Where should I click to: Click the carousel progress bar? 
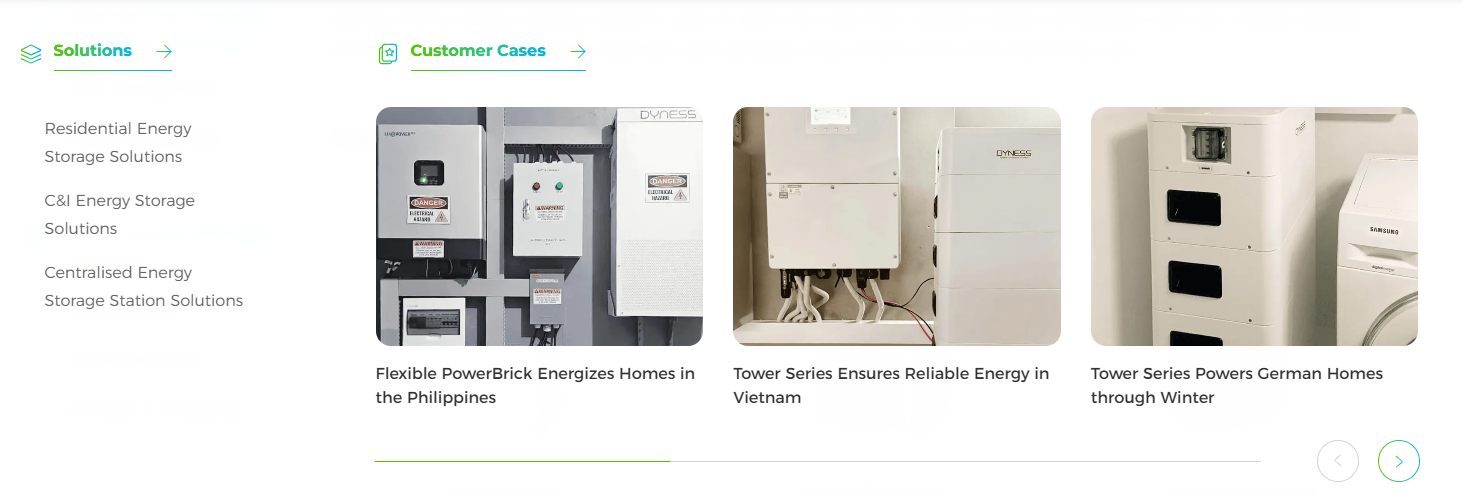[818, 461]
